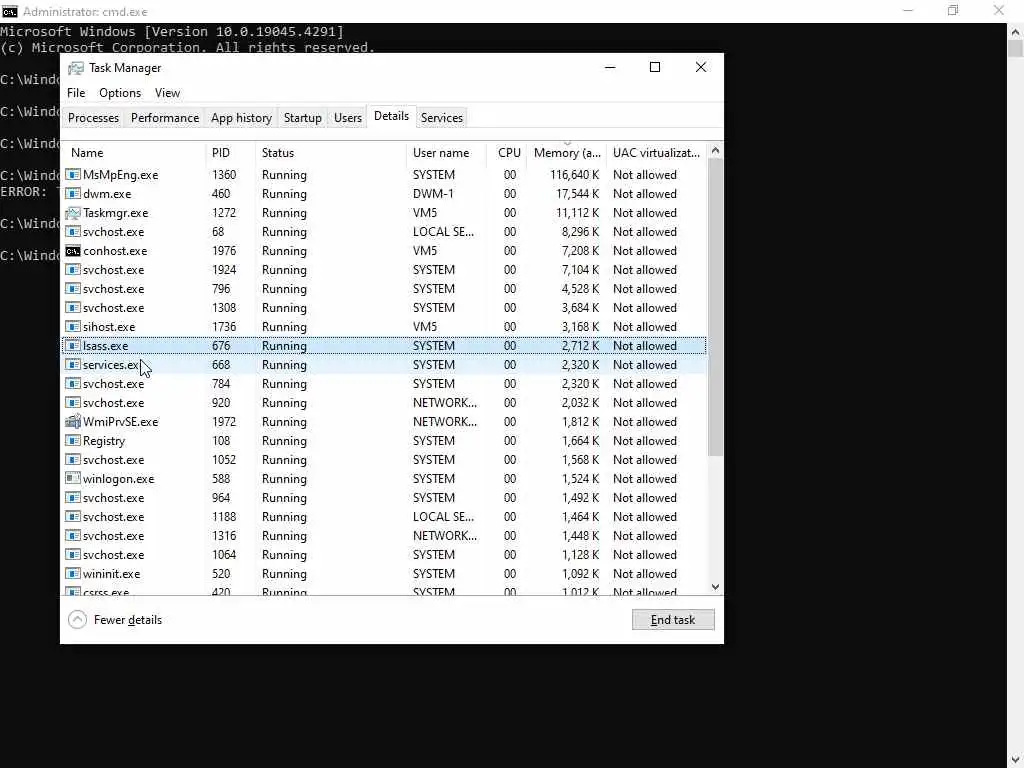This screenshot has width=1024, height=768.
Task: Click the Registry process icon
Action: 73,441
